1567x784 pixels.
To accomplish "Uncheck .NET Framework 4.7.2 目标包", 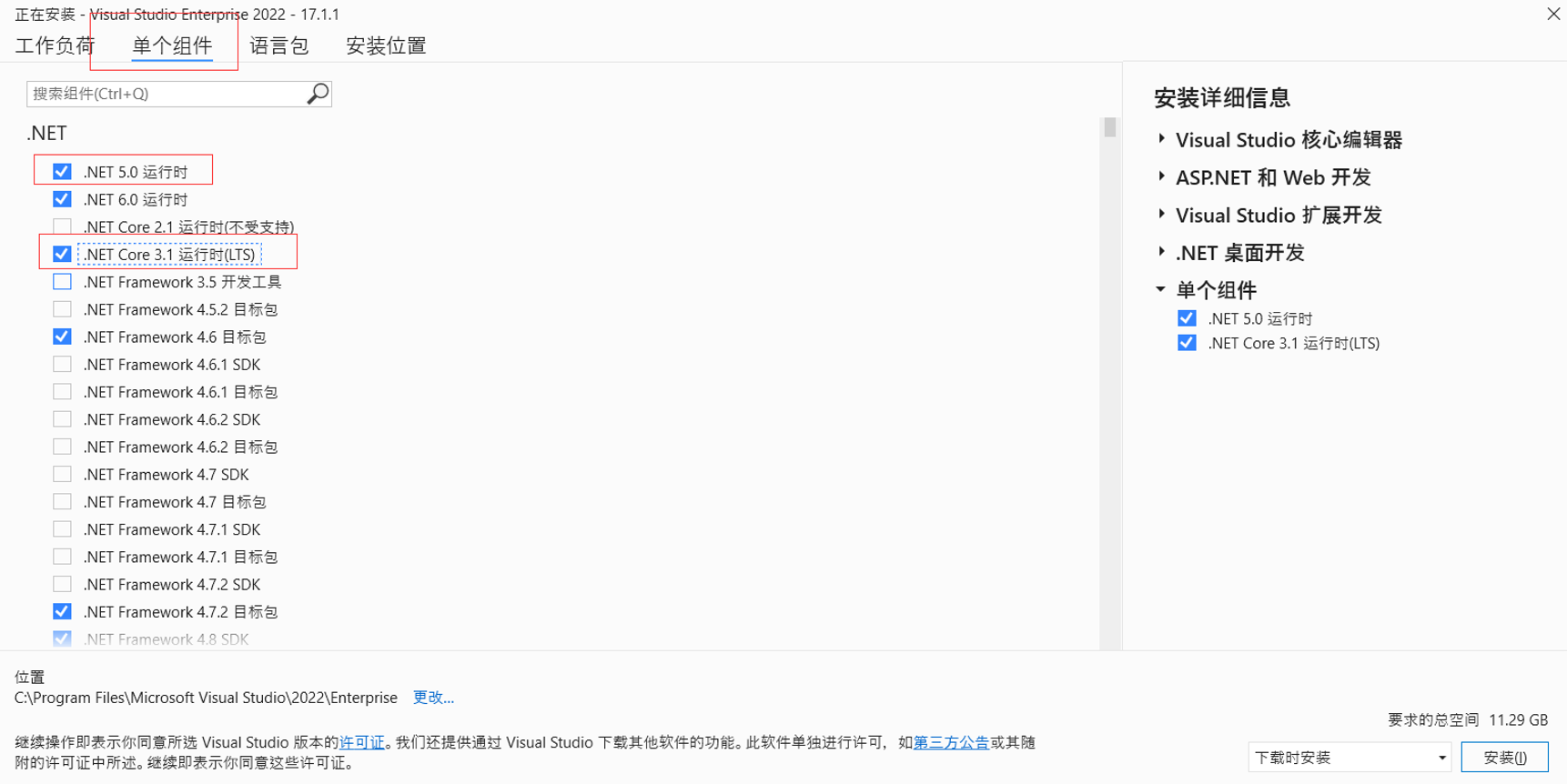I will [62, 612].
